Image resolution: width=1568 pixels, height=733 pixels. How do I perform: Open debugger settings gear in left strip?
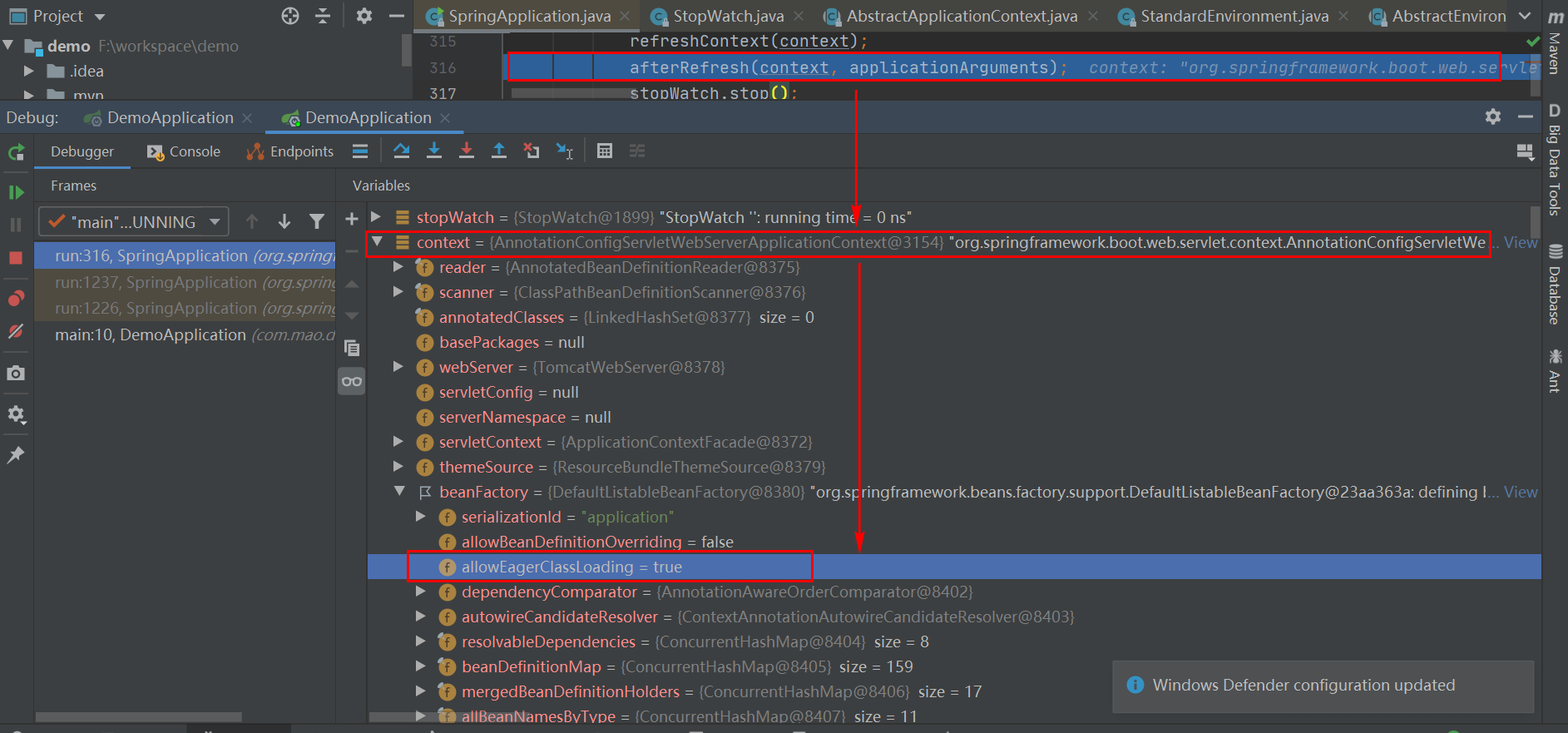16,414
